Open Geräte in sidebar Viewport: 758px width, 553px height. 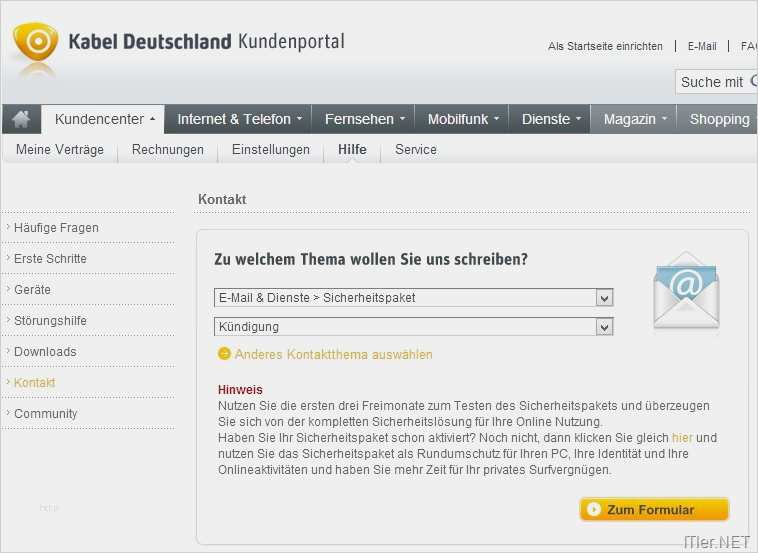[32, 289]
